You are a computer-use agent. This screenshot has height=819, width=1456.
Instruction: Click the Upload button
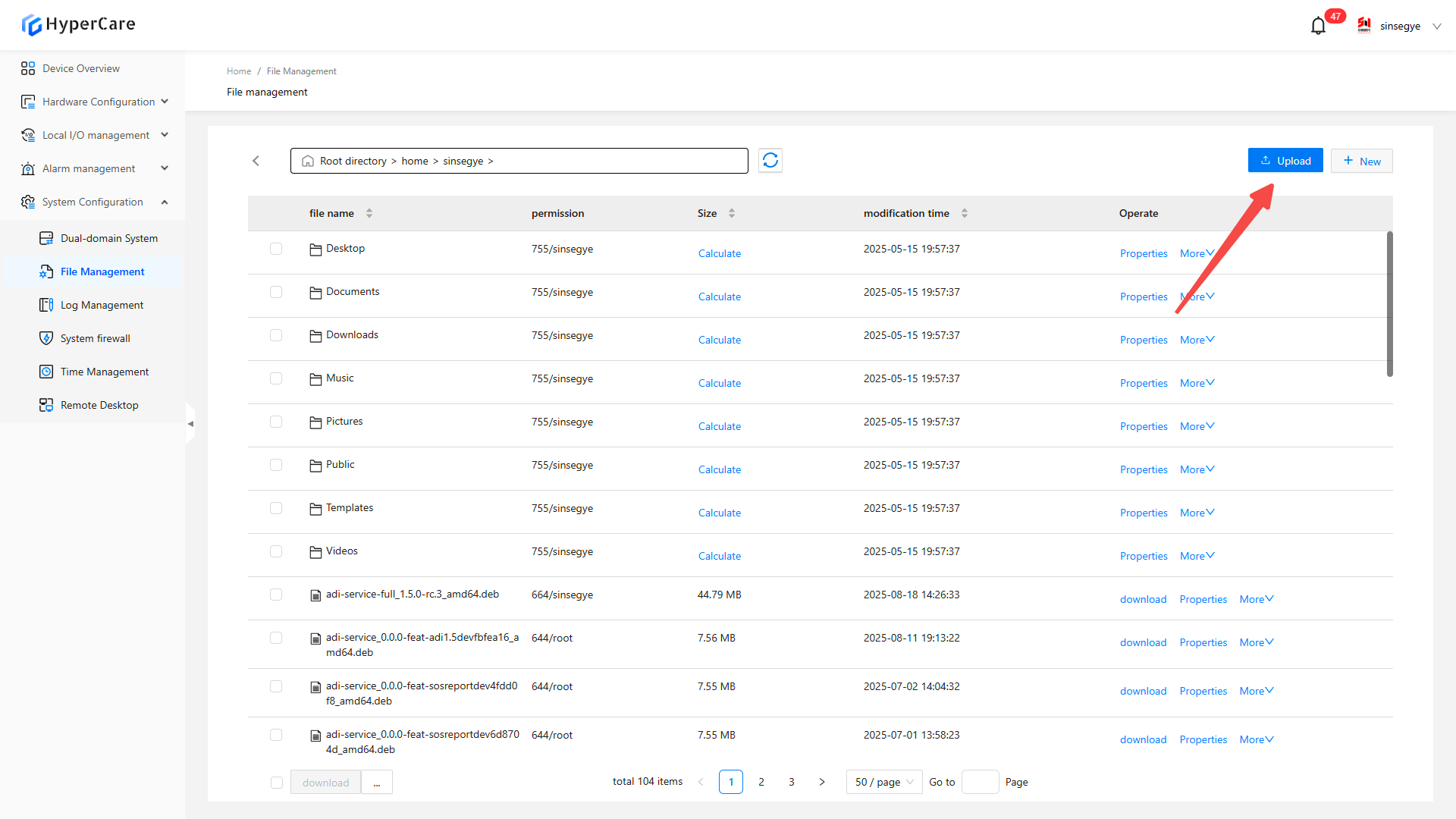coord(1285,161)
